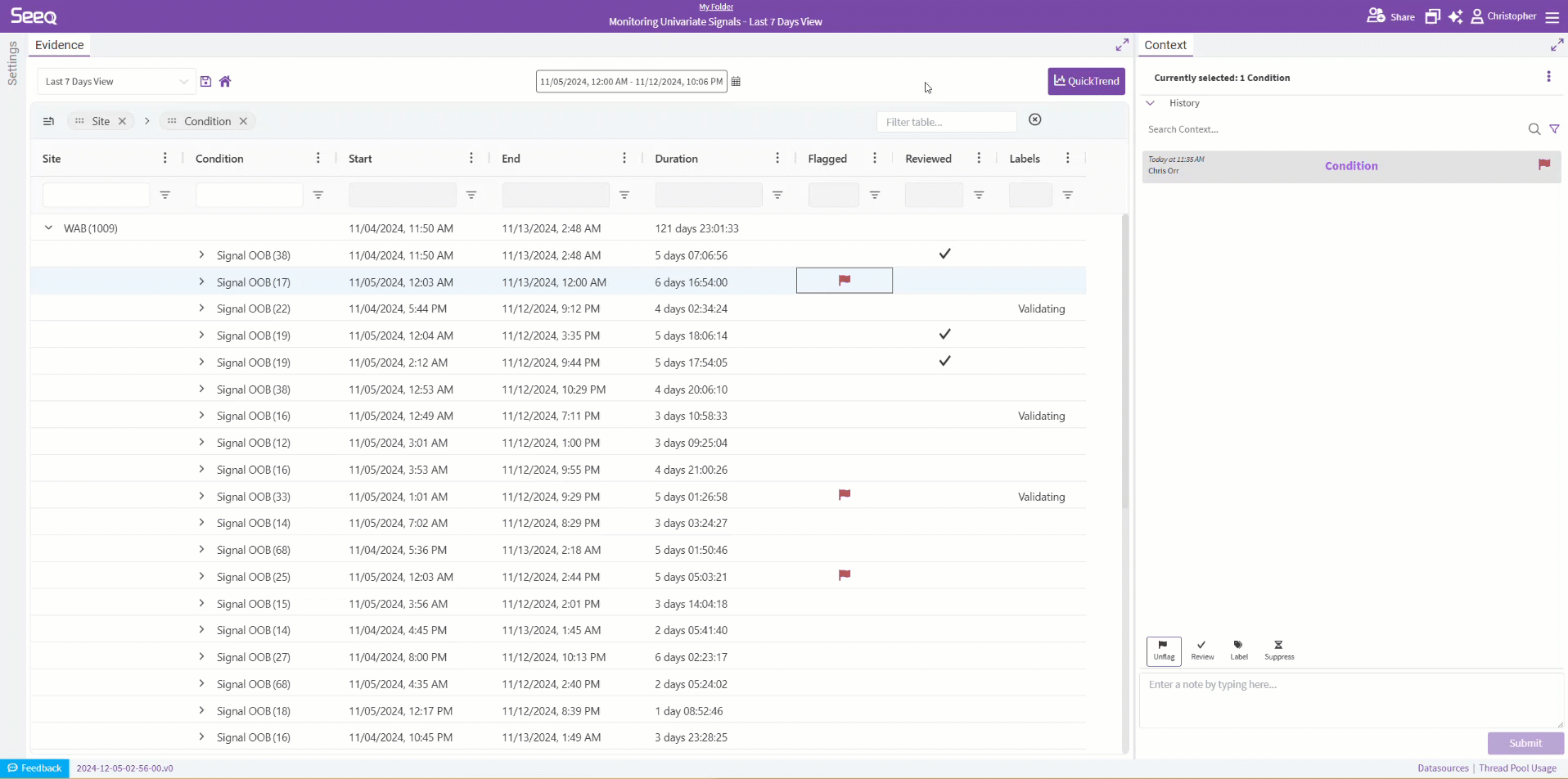Click the QuickTrend button

(x=1085, y=81)
